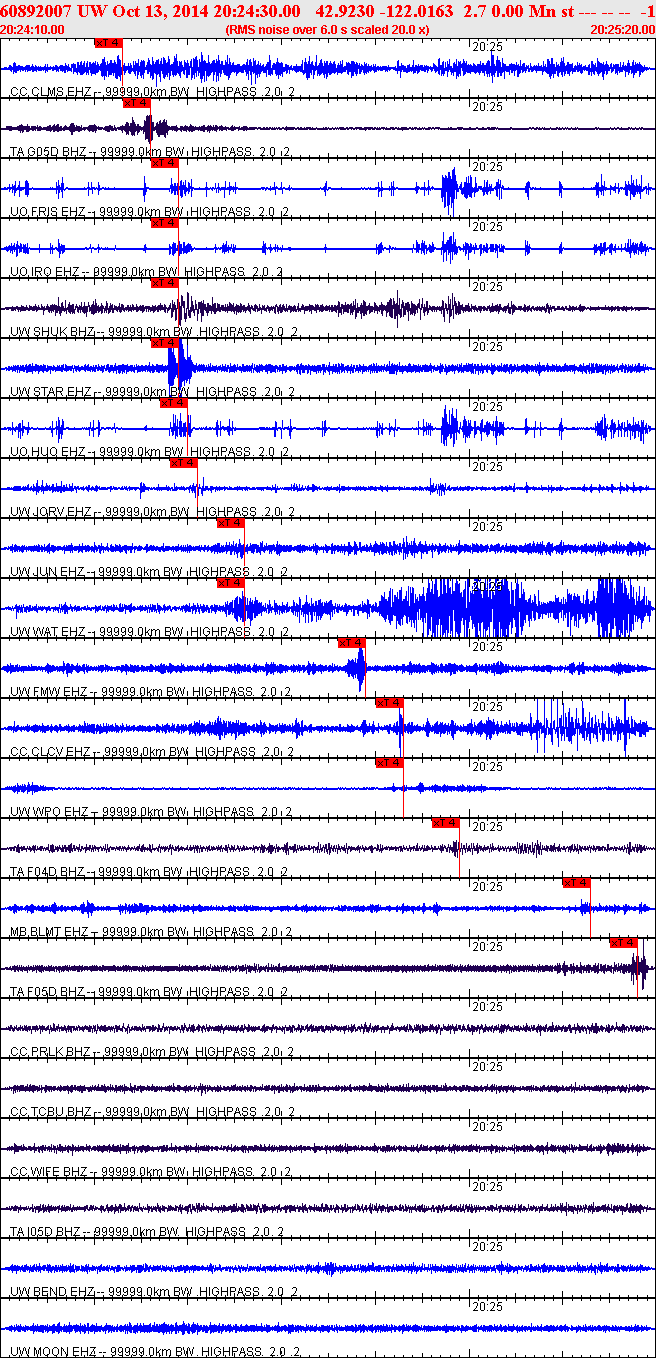Image resolution: width=656 pixels, height=1358 pixels.
Task: Click the red pick flag on UO.FRIS trace
Action: tap(164, 163)
